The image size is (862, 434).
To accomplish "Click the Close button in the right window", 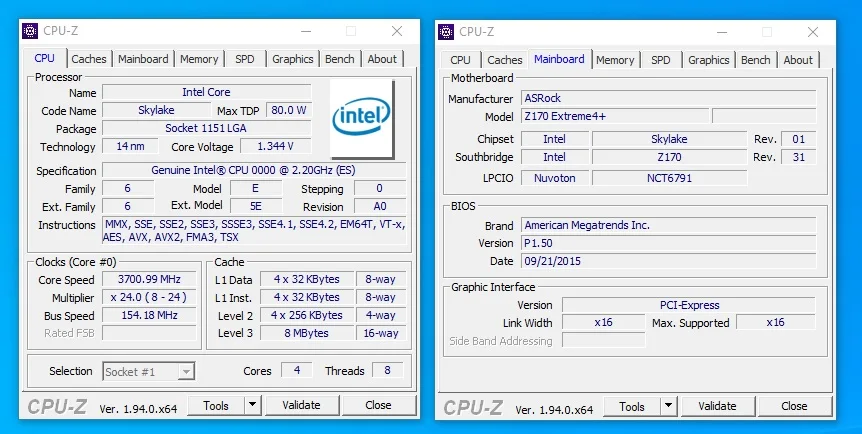I will (794, 406).
